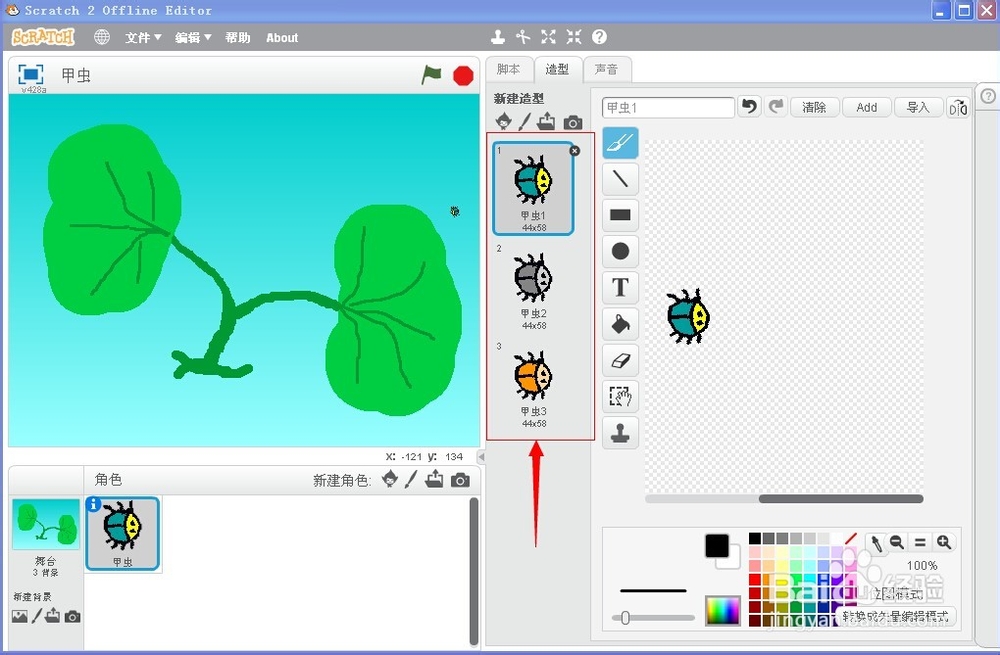Select costume thumbnail 甲虫2
This screenshot has width=1000, height=655.
tap(534, 288)
